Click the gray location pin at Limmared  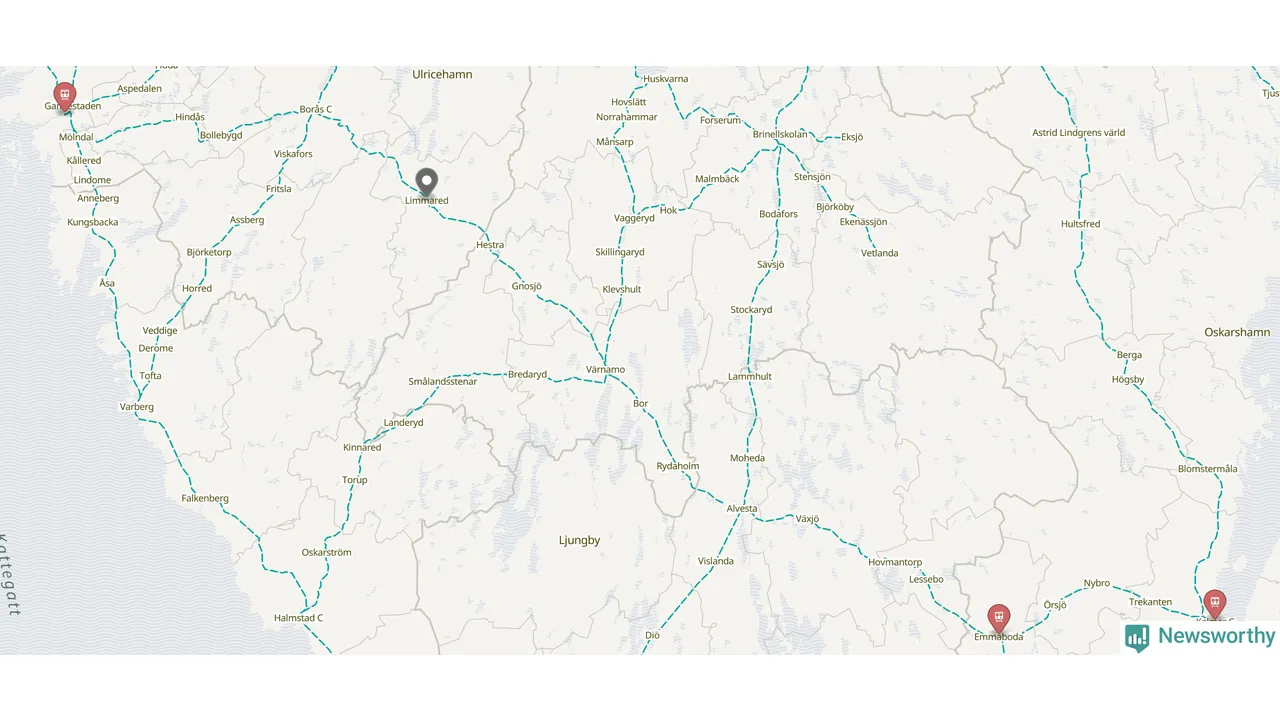click(427, 182)
